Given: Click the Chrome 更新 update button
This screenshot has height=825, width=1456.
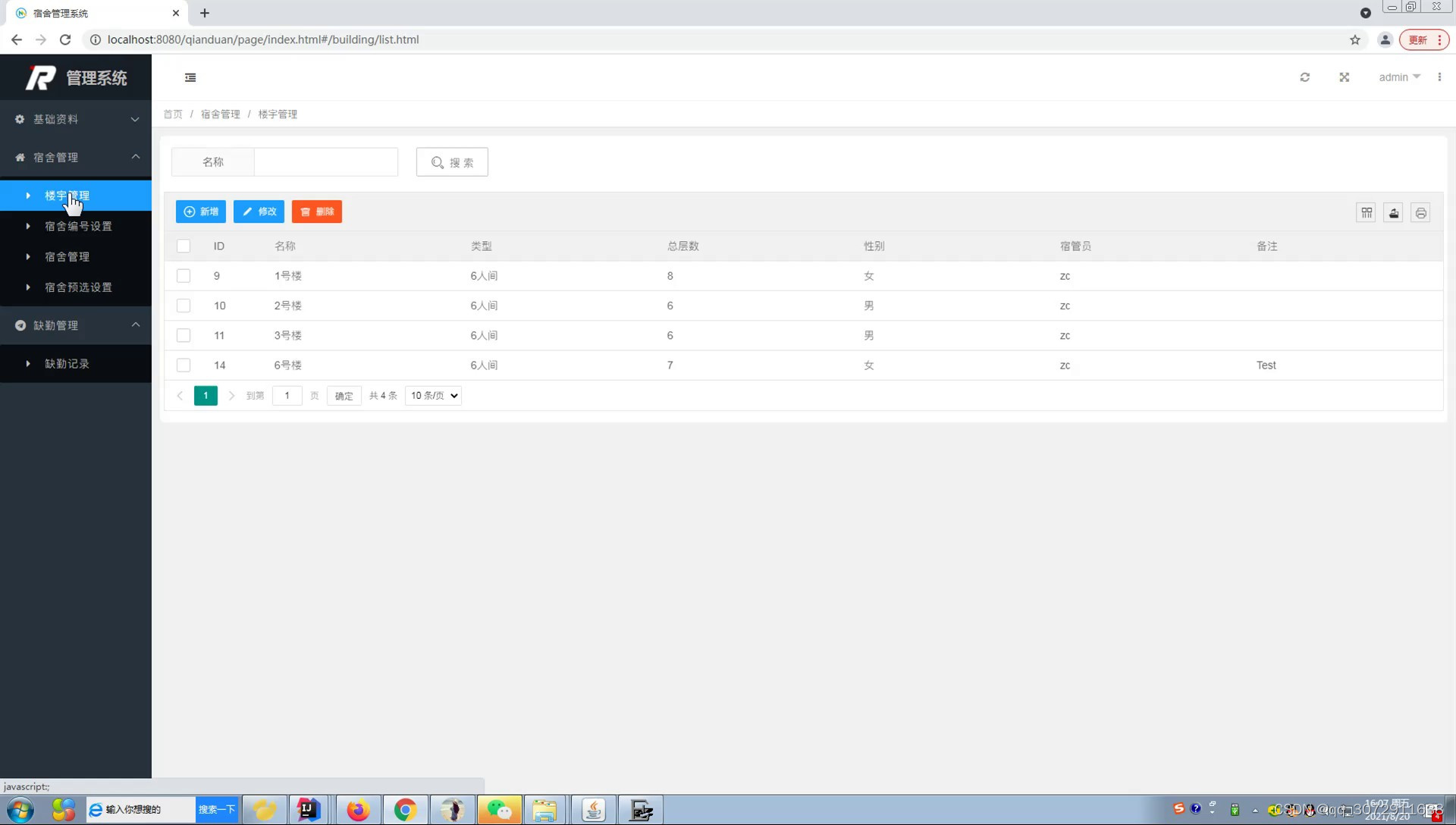Looking at the screenshot, I should [1423, 39].
